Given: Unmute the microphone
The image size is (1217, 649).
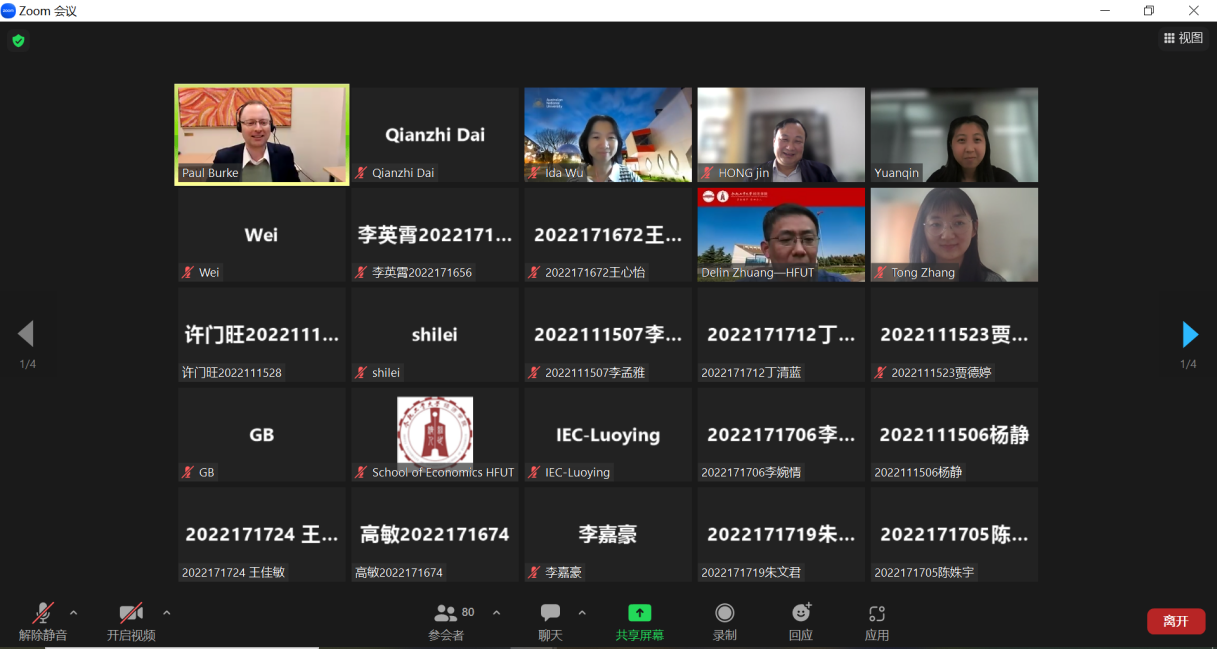Looking at the screenshot, I should point(43,613).
